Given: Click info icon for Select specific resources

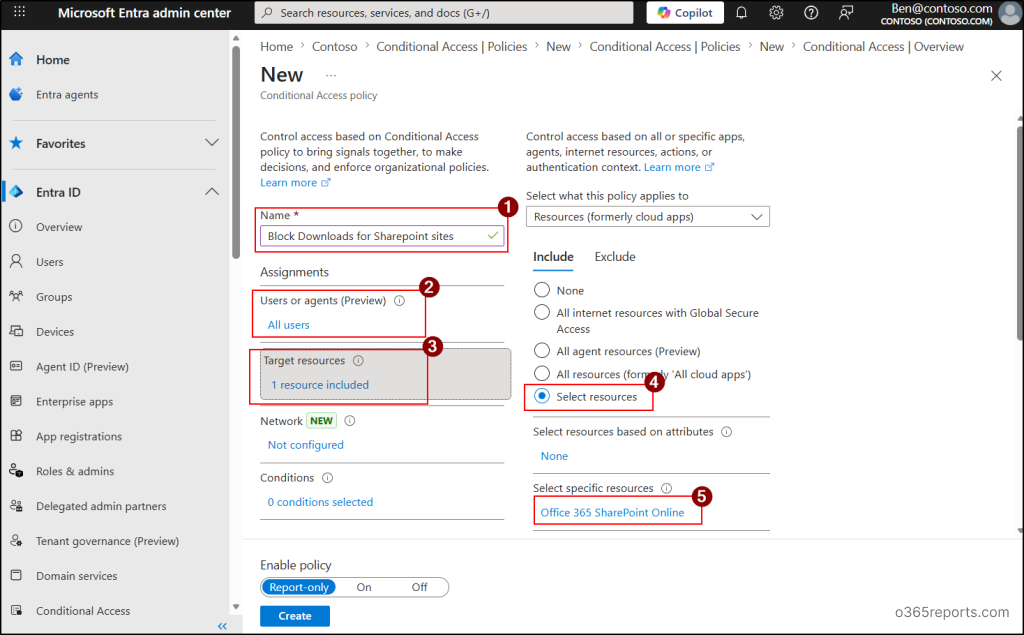Looking at the screenshot, I should [667, 488].
